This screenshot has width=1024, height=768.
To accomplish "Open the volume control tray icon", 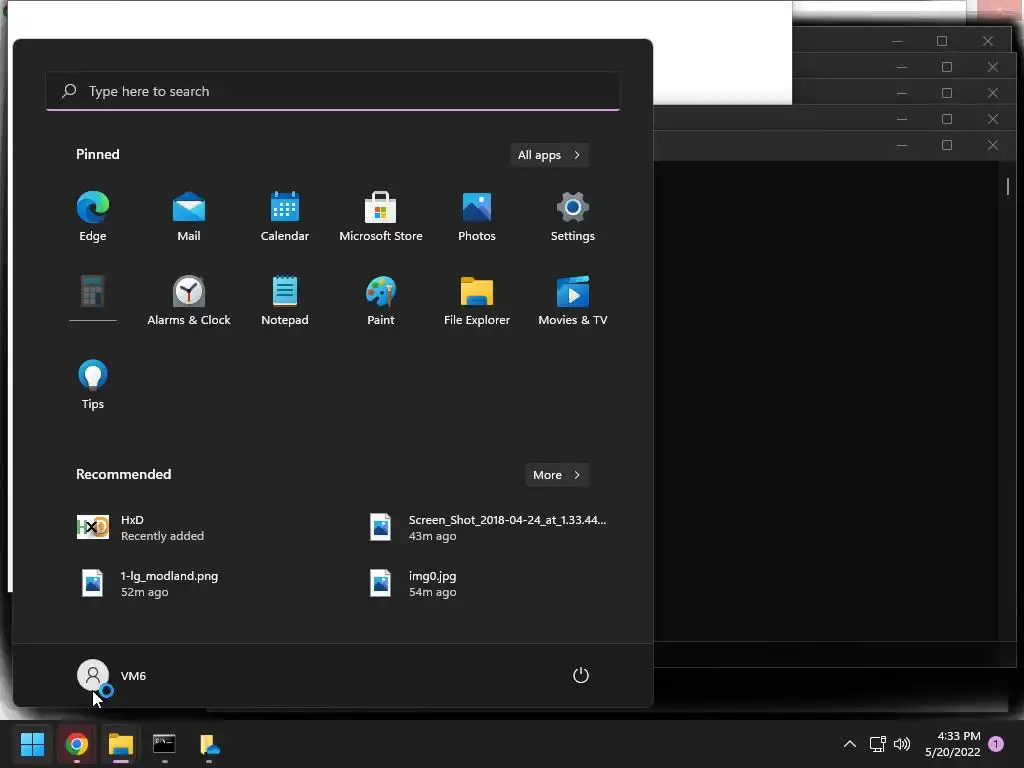I will tap(902, 744).
